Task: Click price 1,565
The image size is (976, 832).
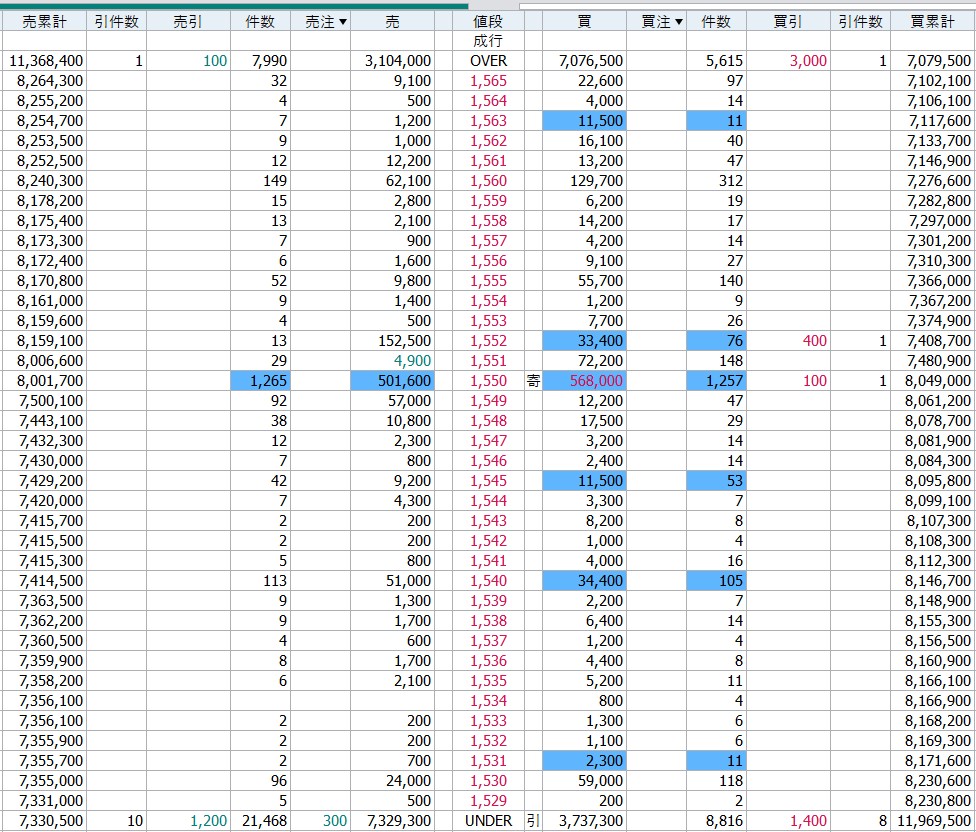Action: coord(489,81)
